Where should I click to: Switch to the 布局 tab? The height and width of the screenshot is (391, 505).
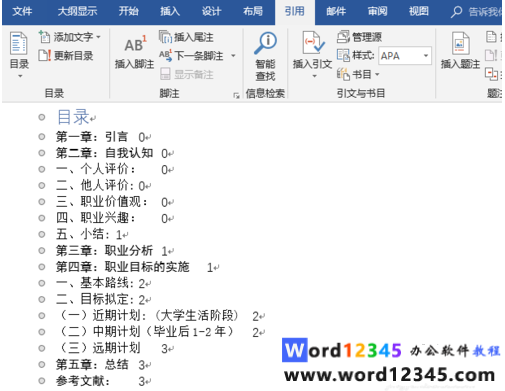coord(253,12)
